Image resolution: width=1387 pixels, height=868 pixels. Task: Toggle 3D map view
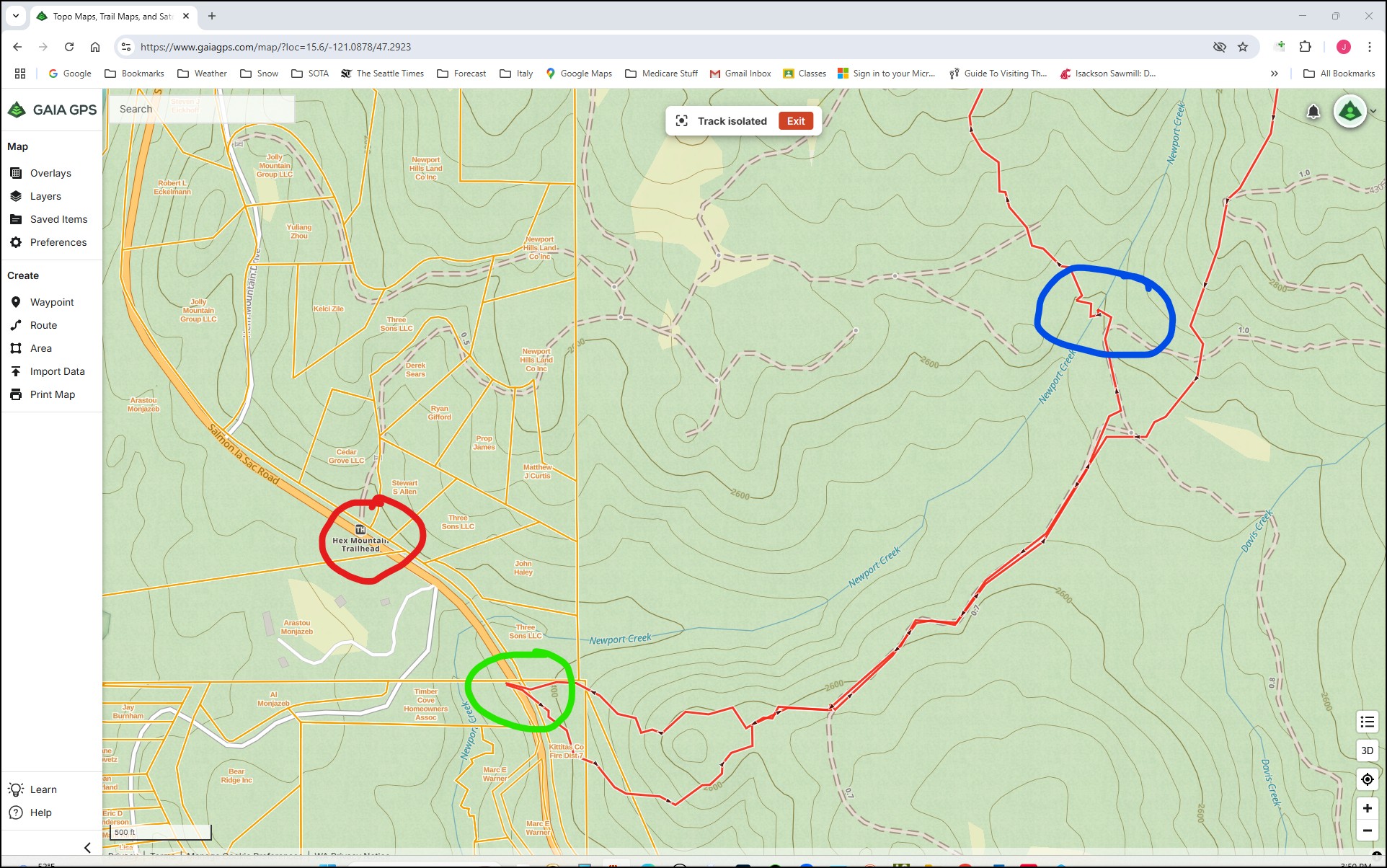[1367, 750]
